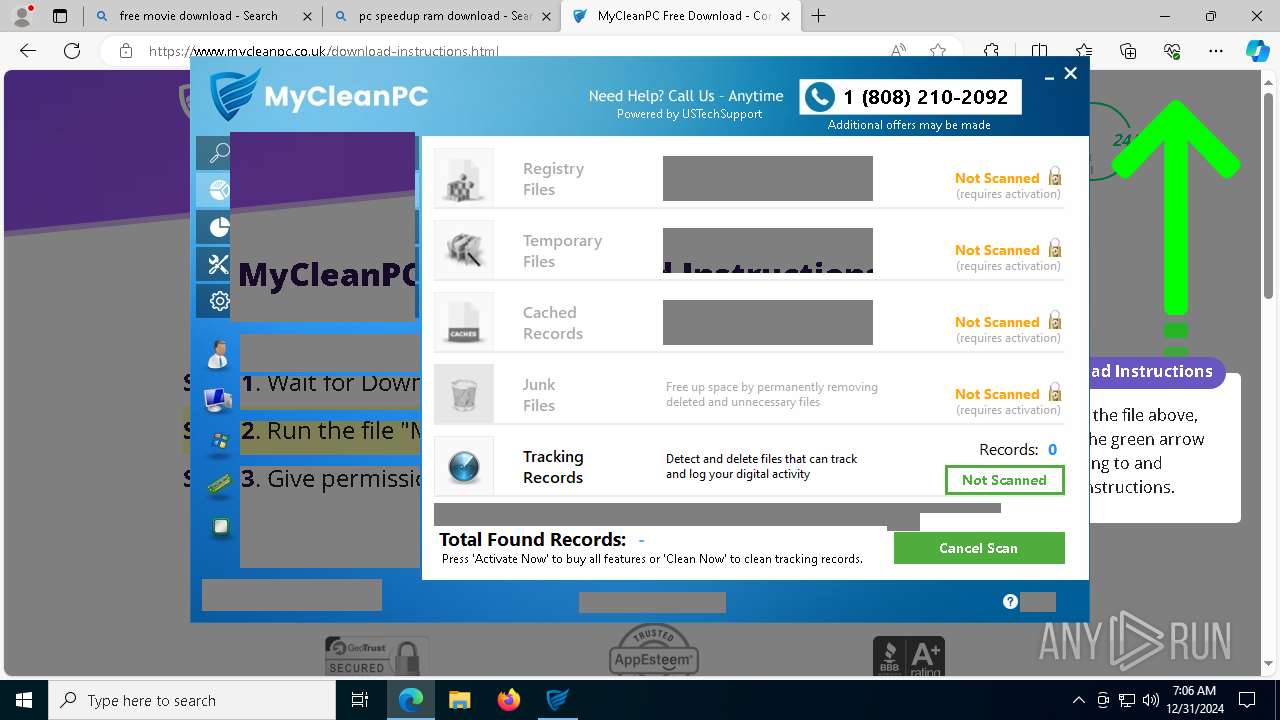1280x720 pixels.
Task: Show hidden system tray icons
Action: click(x=1078, y=700)
